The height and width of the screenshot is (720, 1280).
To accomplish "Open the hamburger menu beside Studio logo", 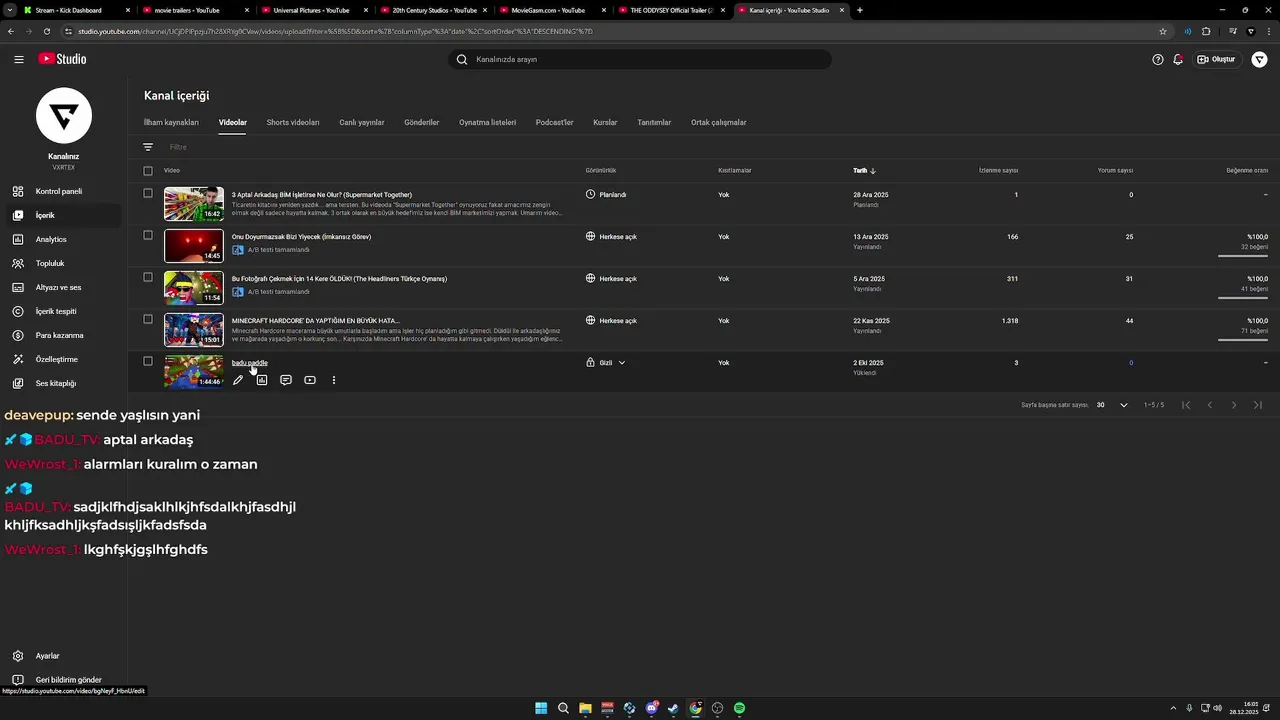I will pos(19,59).
